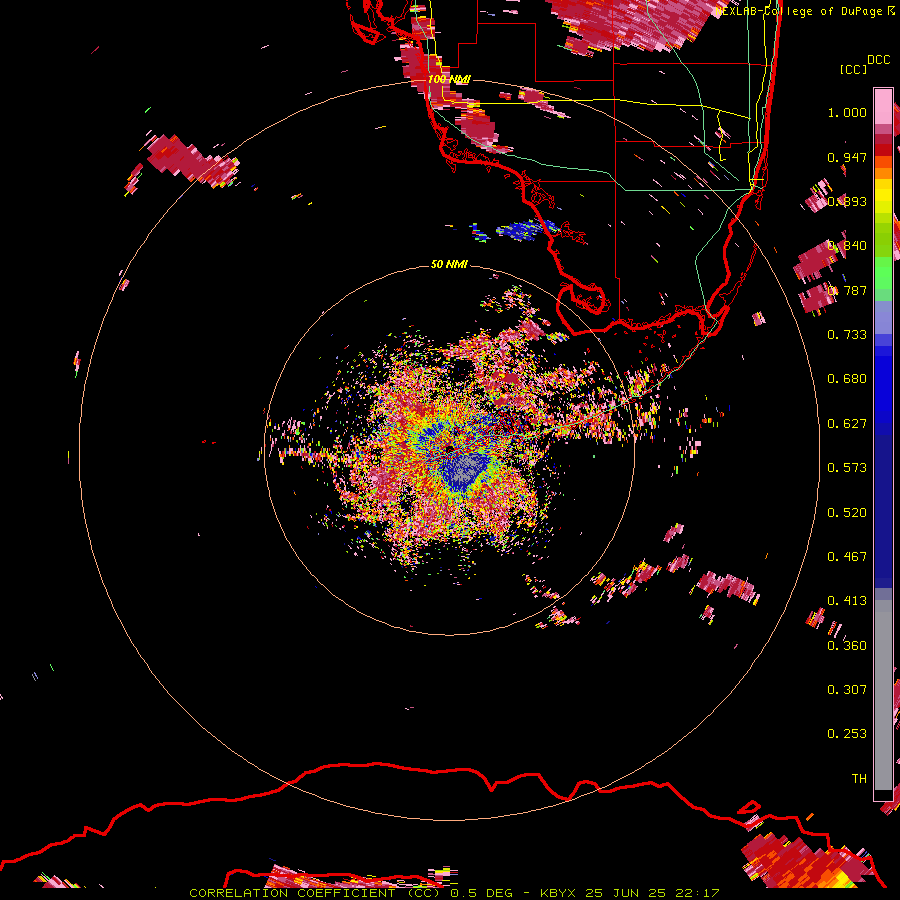Click the NEXLAB-College of DuPage watermark text
This screenshot has height=900, width=900.
pyautogui.click(x=798, y=11)
